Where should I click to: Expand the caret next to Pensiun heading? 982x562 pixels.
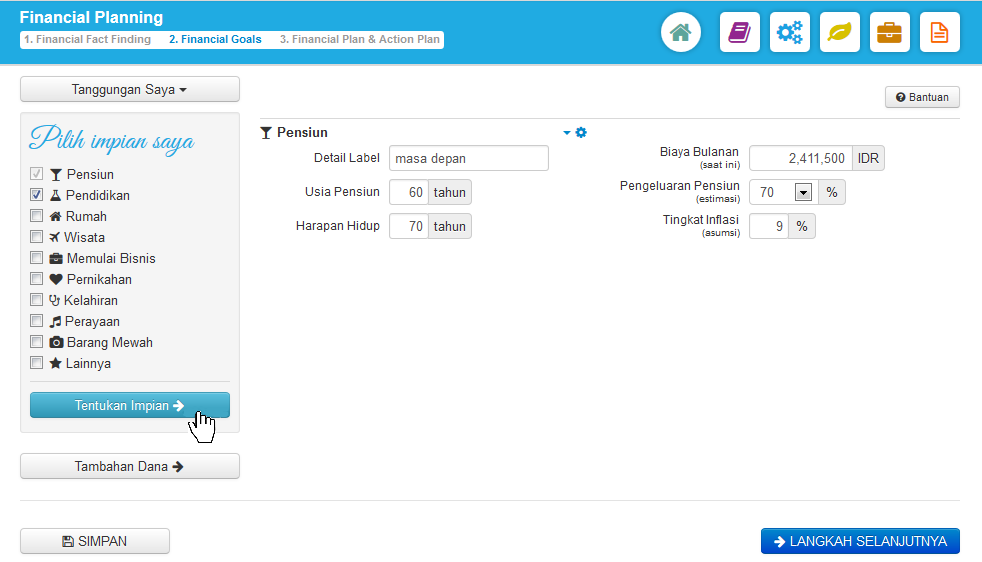click(x=567, y=133)
